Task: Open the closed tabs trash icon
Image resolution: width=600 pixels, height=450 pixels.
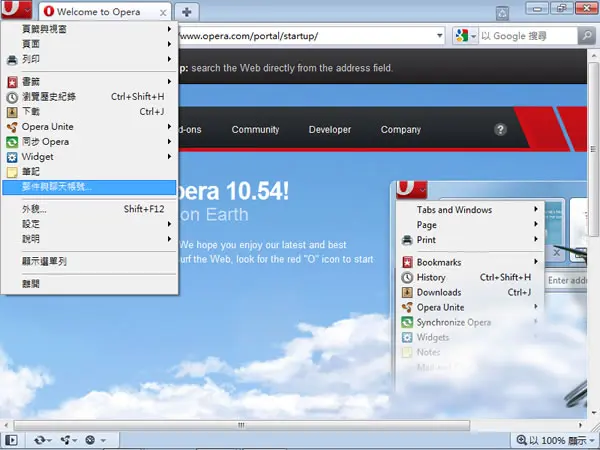Action: [502, 13]
